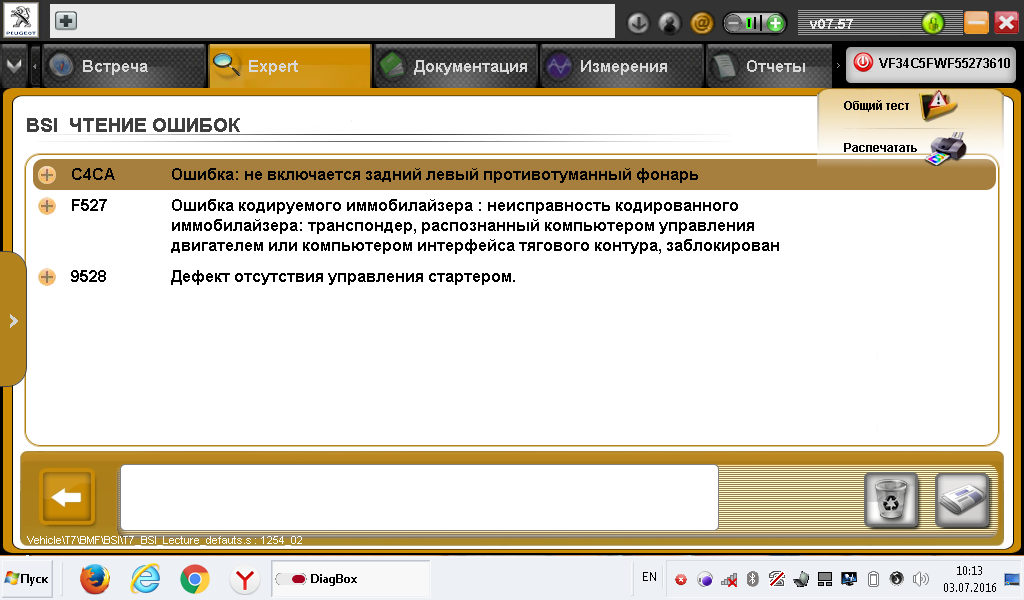Viewport: 1024px width, 600px height.
Task: Click the BSI ЧТЕНИЕ ОШИБОК heading
Action: pyautogui.click(x=133, y=125)
